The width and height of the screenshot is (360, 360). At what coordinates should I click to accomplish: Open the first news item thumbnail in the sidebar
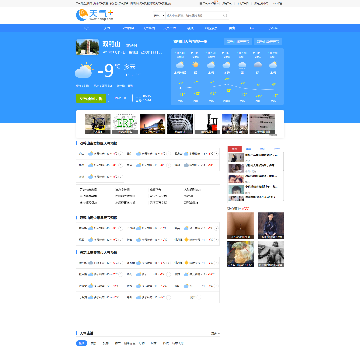236,157
